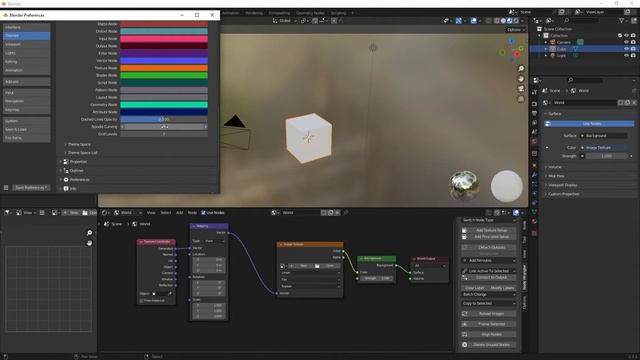Toggle visibility eye for Light in outliner
This screenshot has height=360, width=640.
click(626, 56)
